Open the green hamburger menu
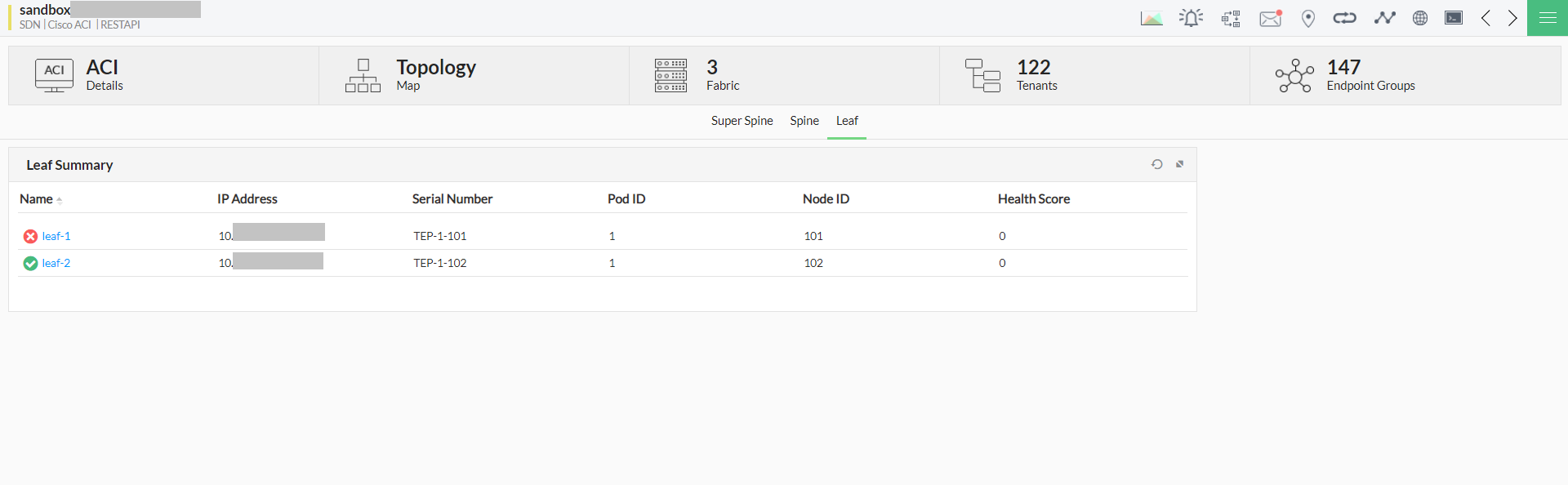 pyautogui.click(x=1548, y=18)
